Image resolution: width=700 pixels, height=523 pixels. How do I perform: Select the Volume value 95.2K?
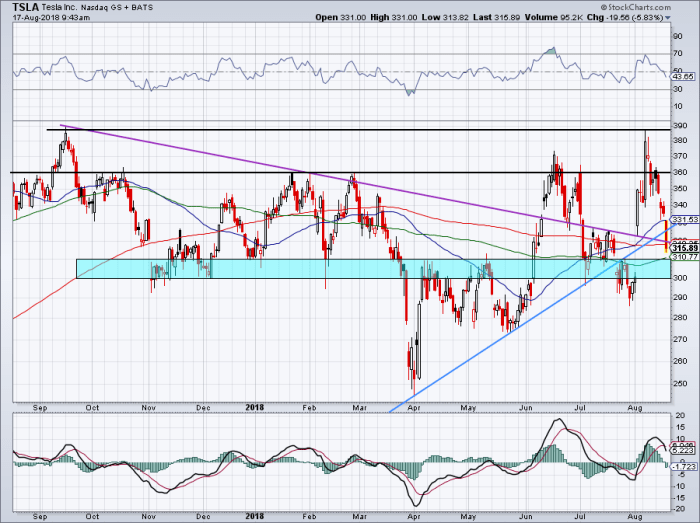click(570, 17)
